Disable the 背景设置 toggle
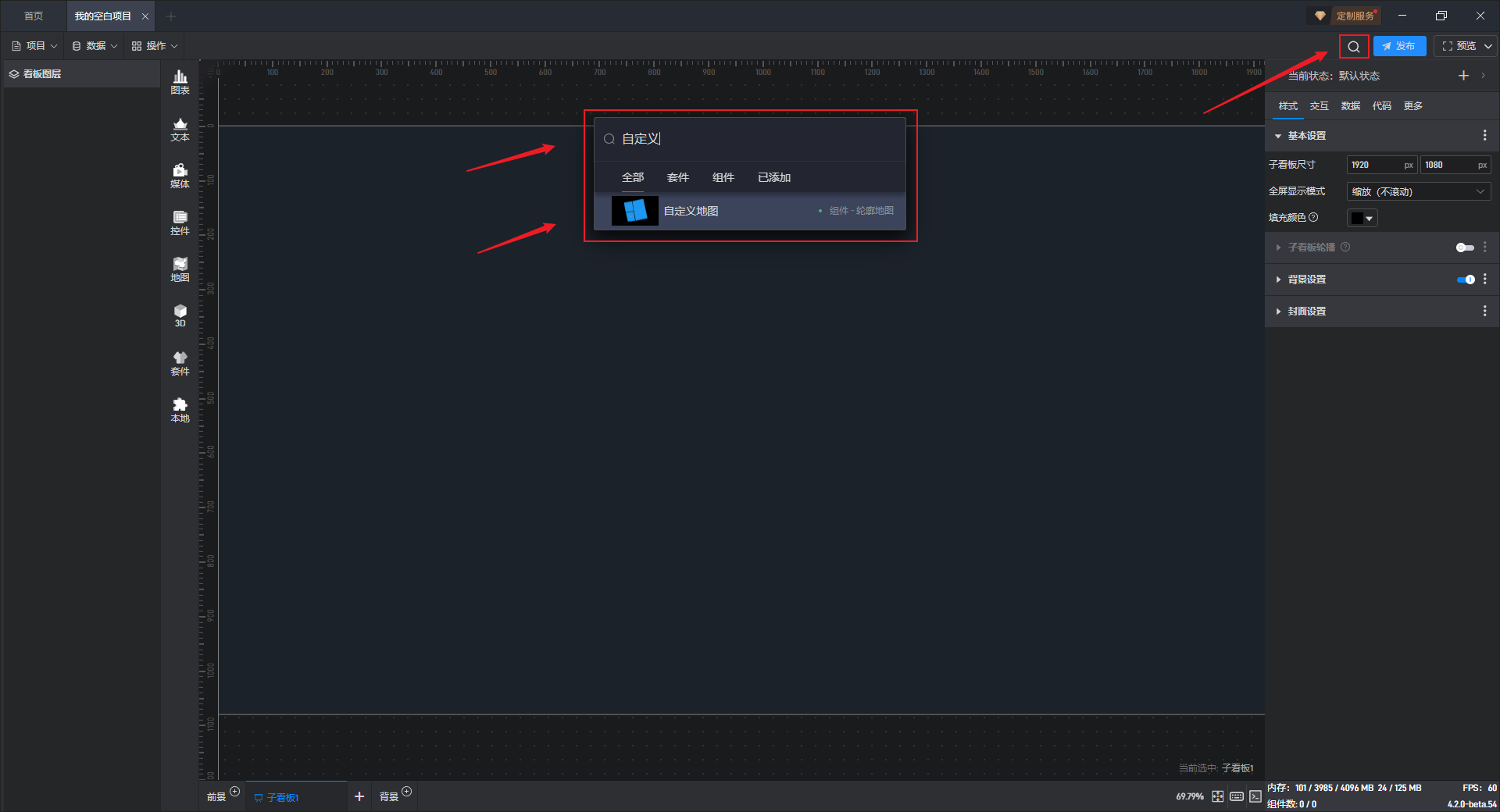1500x812 pixels. (x=1466, y=280)
